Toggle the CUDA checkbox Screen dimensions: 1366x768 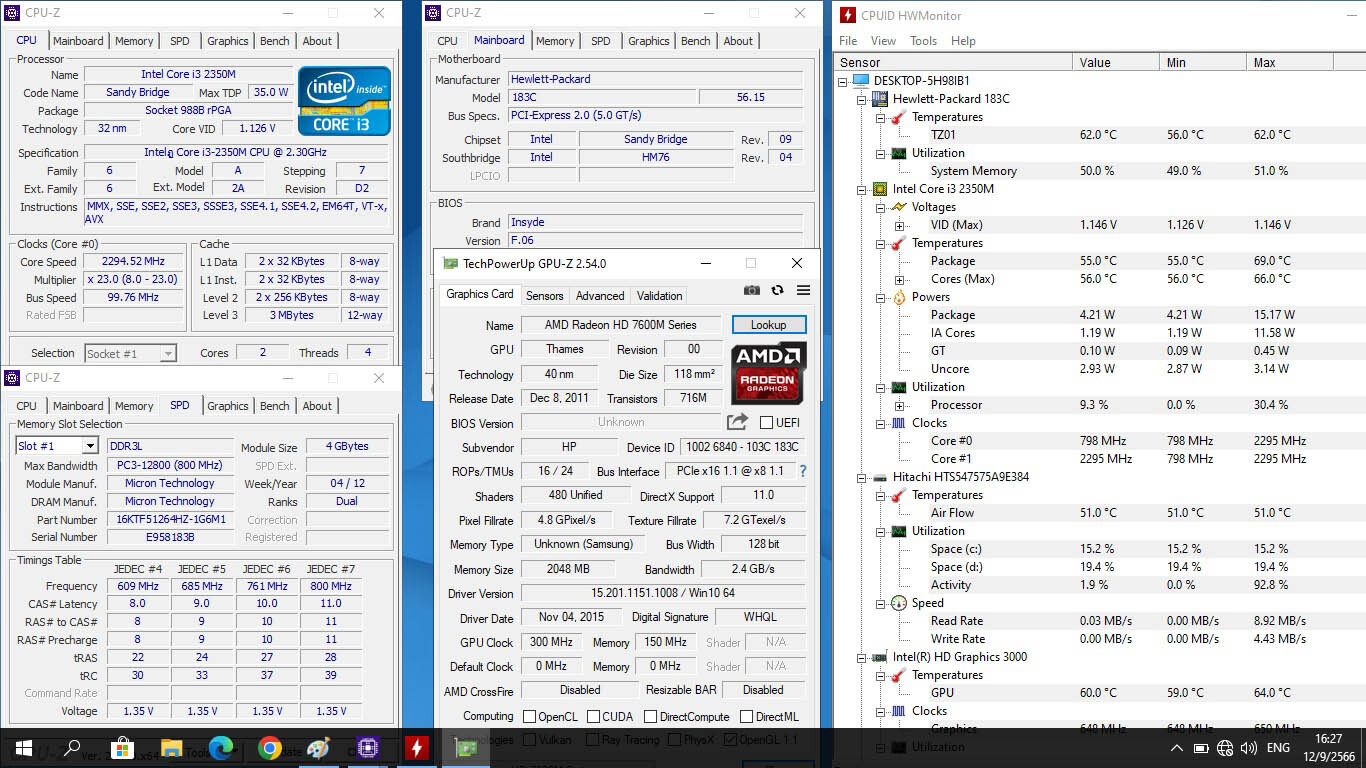pyautogui.click(x=594, y=716)
